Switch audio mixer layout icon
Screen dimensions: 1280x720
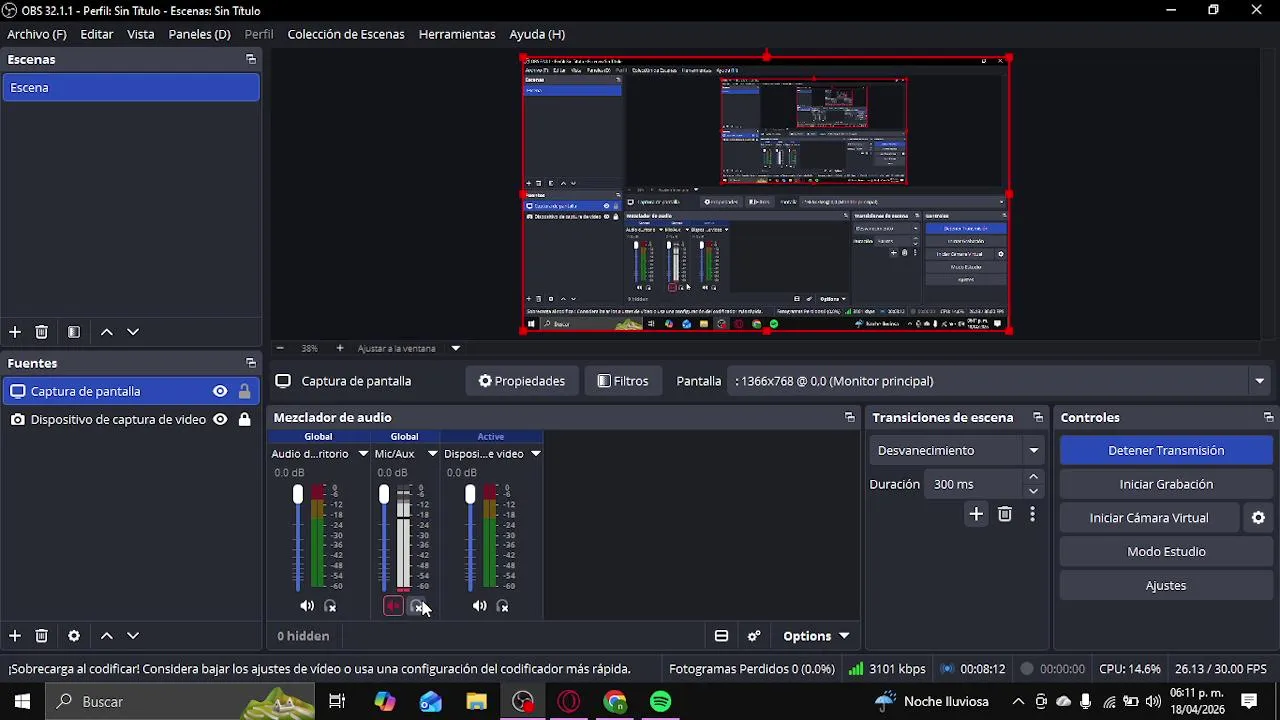(x=721, y=636)
